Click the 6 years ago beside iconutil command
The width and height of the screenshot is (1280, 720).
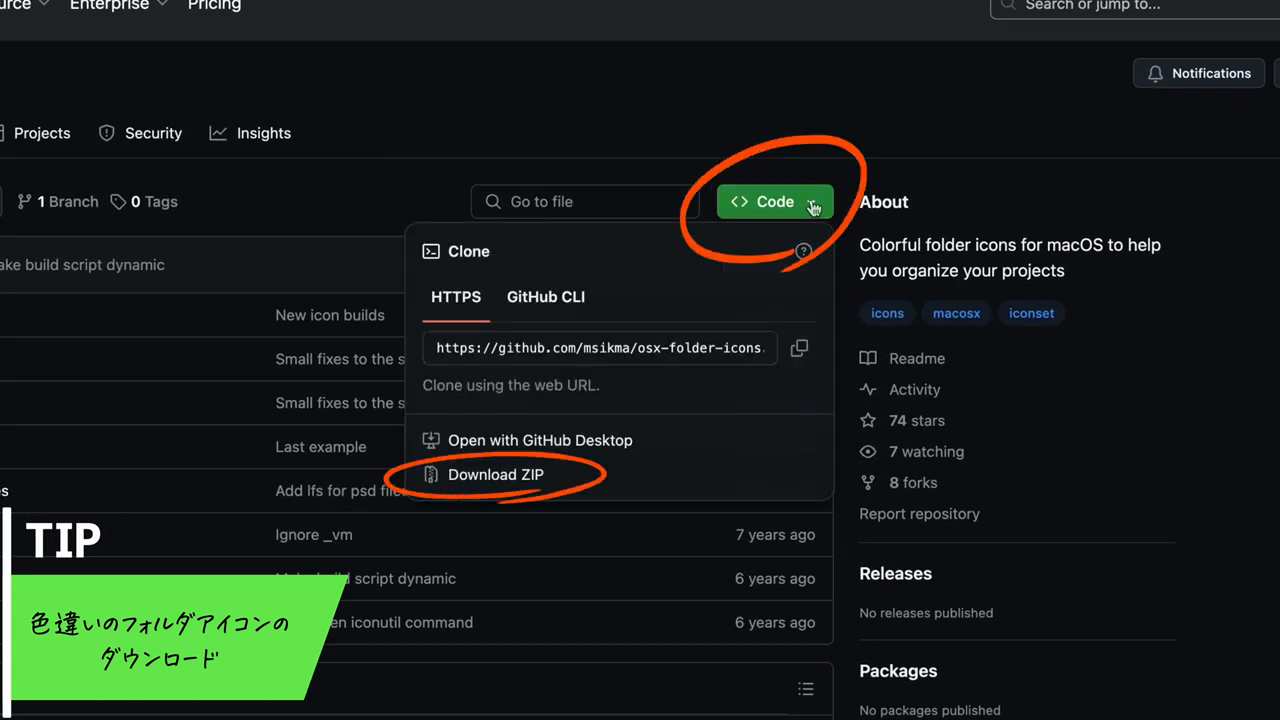(x=775, y=622)
